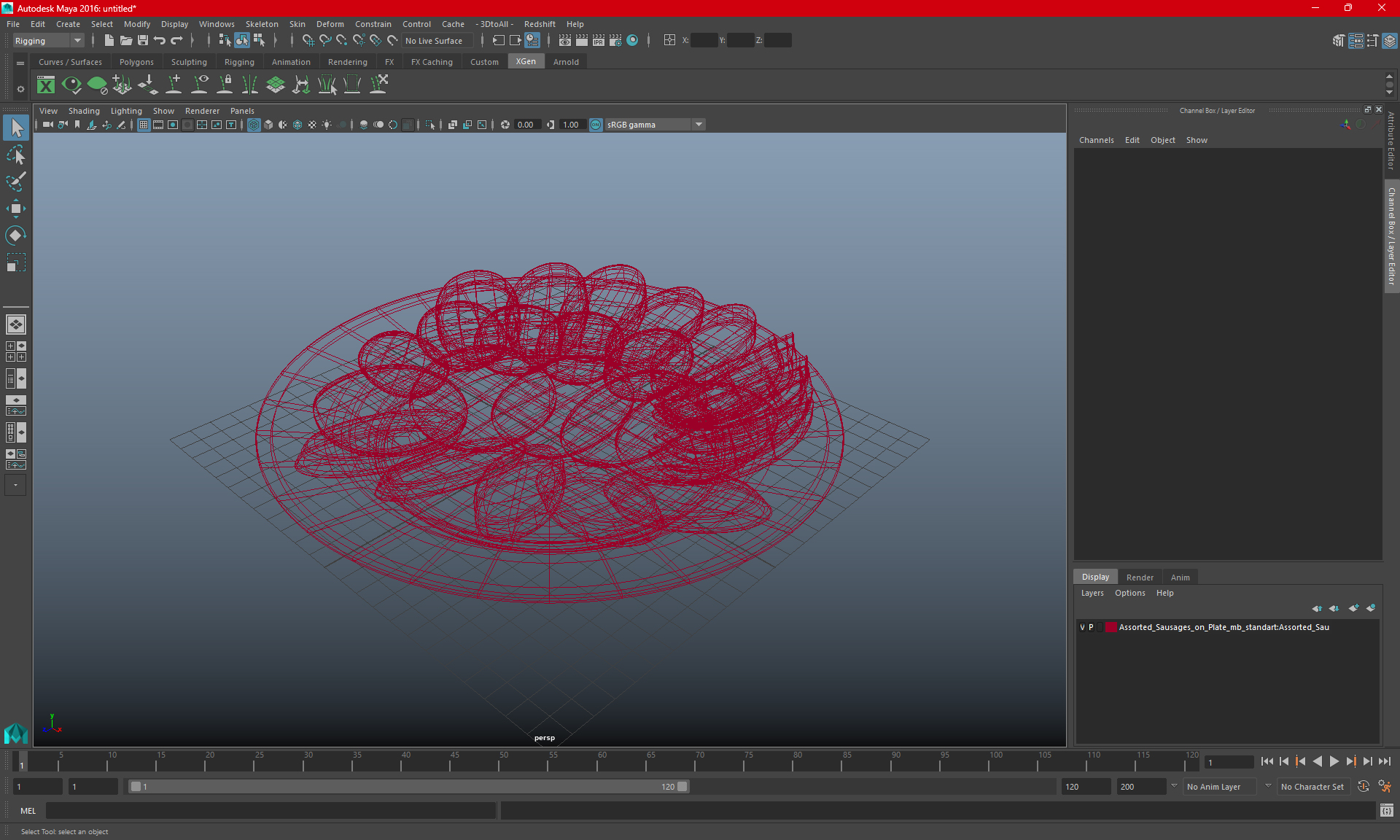Open the XGen window shelf icon
This screenshot has width=1400, height=840.
(46, 85)
